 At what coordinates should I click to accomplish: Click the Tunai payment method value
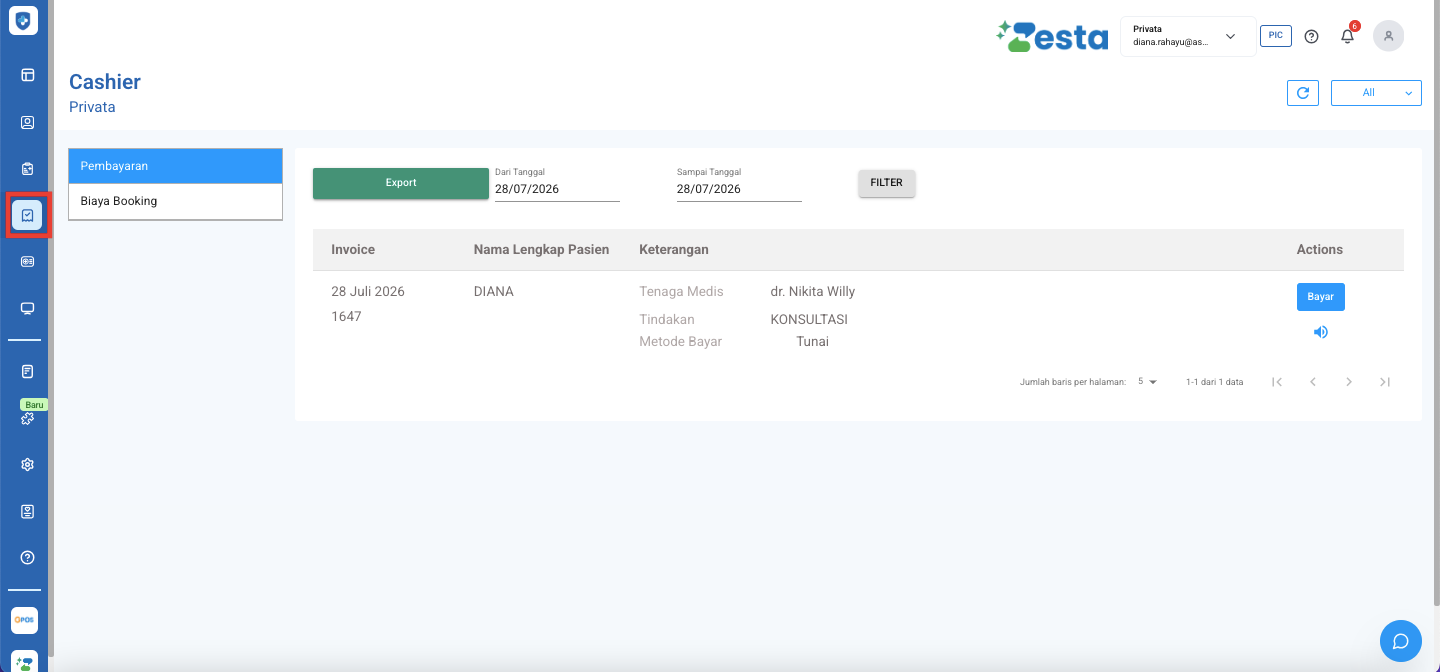813,342
